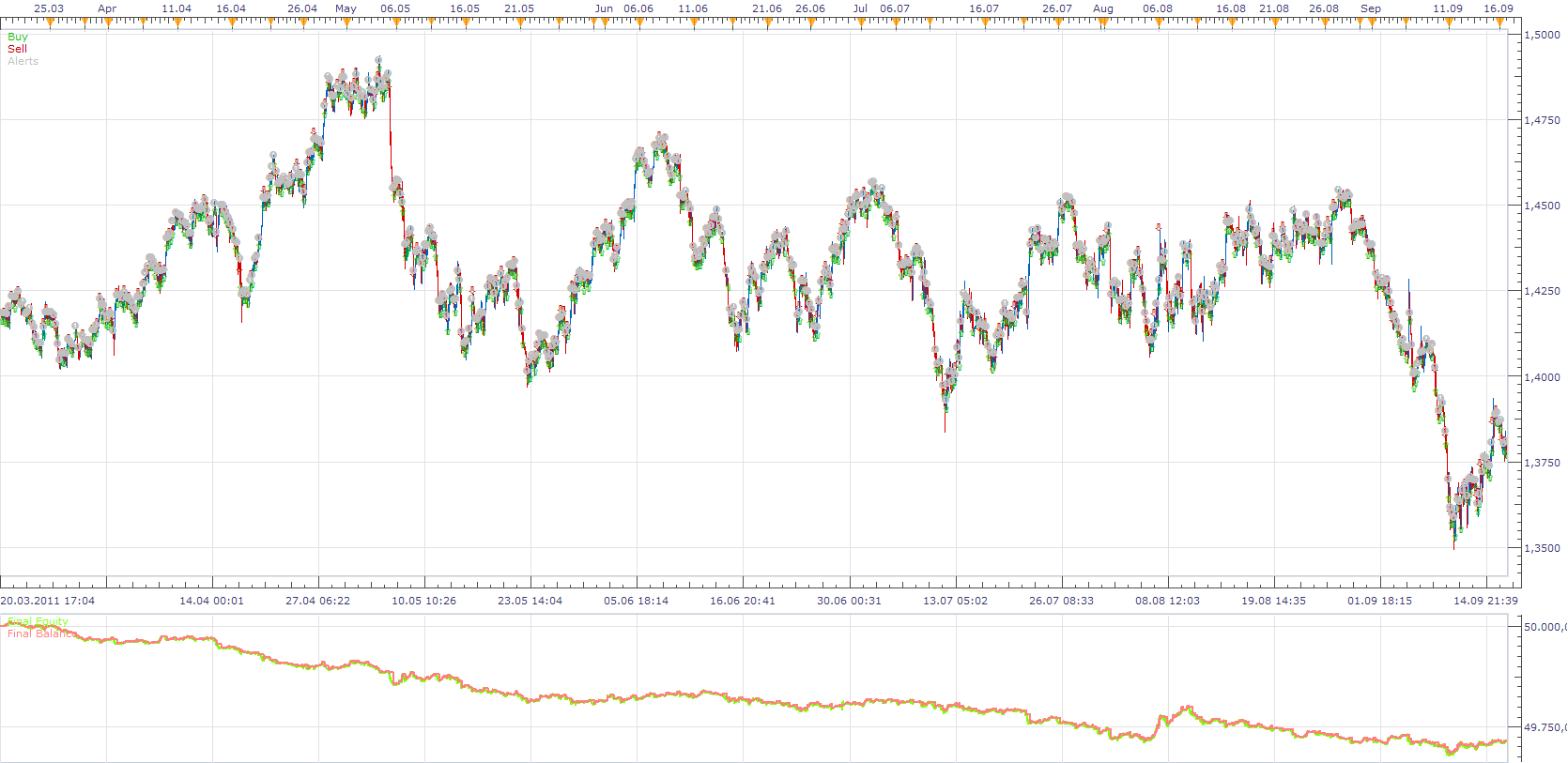Viewport: 1568px width, 763px height.
Task: Click the 26.07 08:33 time label
Action: pos(1061,601)
